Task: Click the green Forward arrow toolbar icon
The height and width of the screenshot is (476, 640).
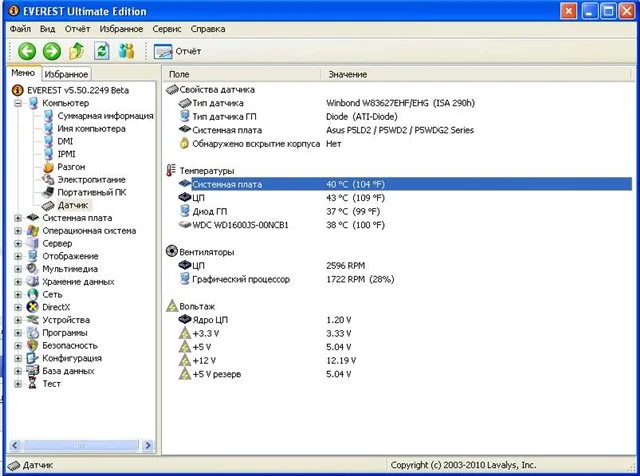Action: (x=51, y=51)
